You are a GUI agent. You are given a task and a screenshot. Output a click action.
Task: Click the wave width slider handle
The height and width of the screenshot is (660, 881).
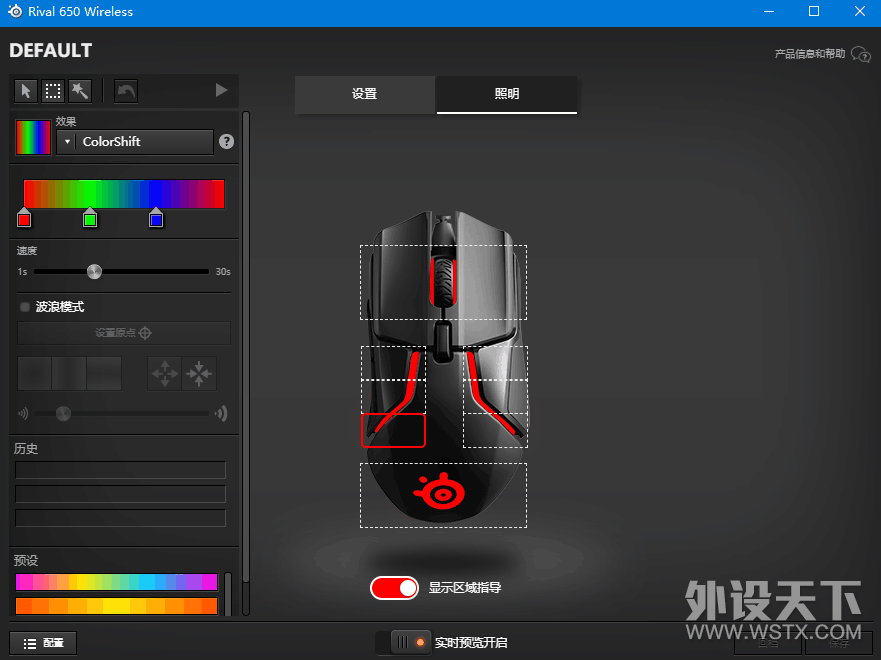(63, 414)
